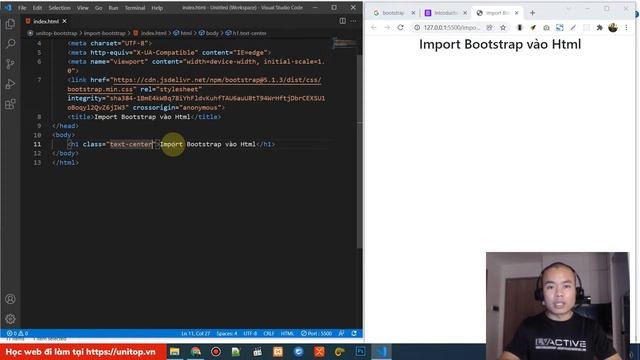Open the View menu in VS Code
Image resolution: width=640 pixels, height=360 pixels.
[x=82, y=8]
